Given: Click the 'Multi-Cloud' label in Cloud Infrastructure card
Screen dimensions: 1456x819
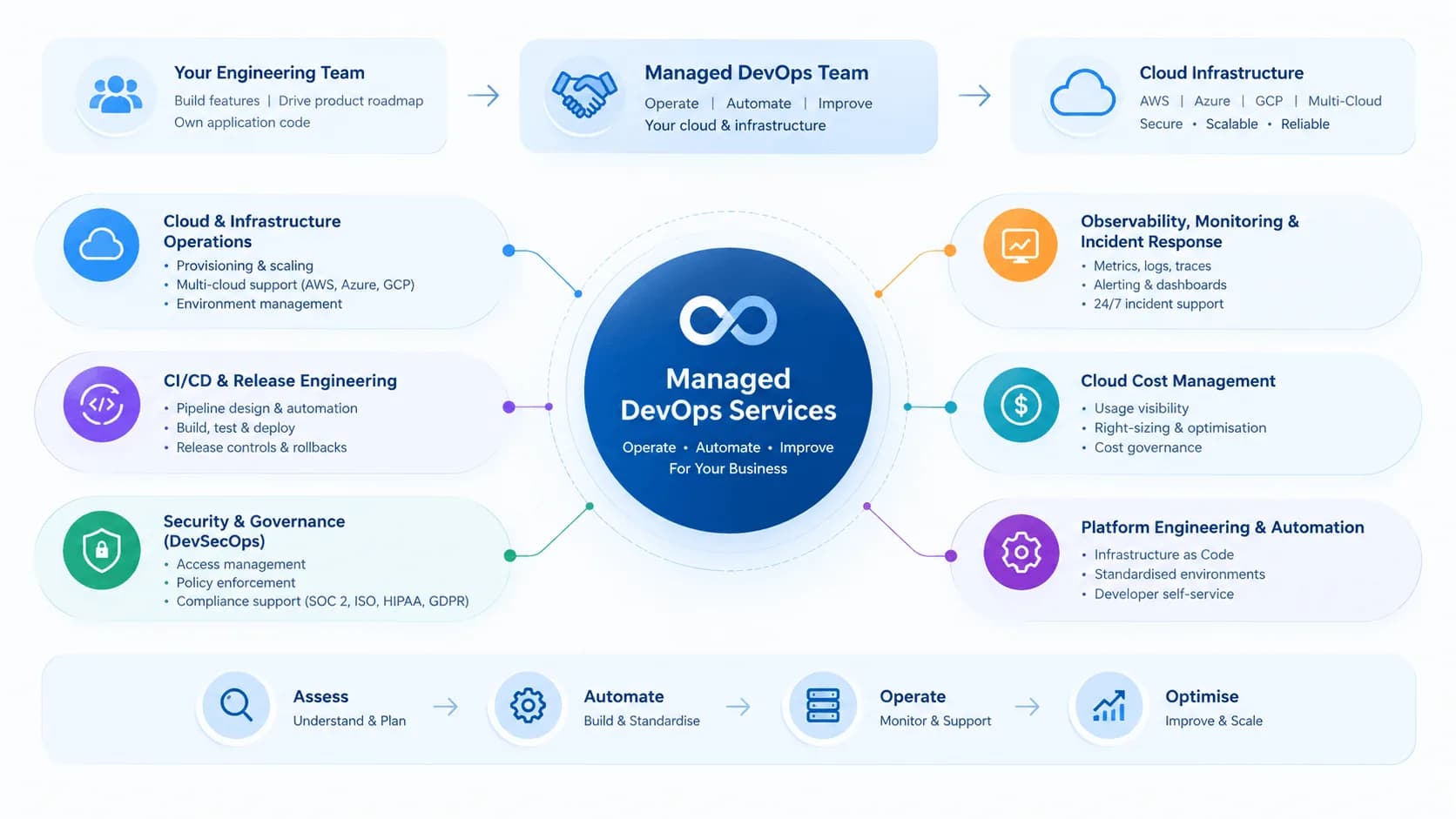Looking at the screenshot, I should pyautogui.click(x=1345, y=101).
